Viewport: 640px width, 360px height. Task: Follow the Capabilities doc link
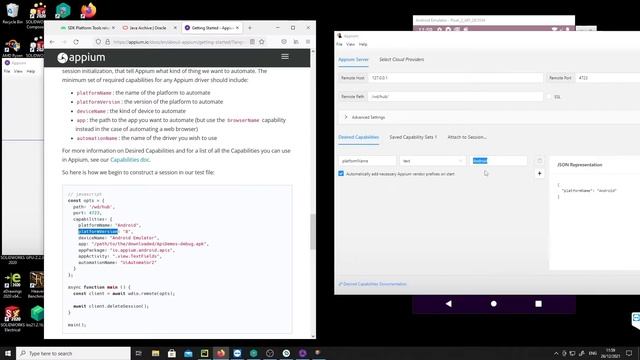pyautogui.click(x=130, y=160)
